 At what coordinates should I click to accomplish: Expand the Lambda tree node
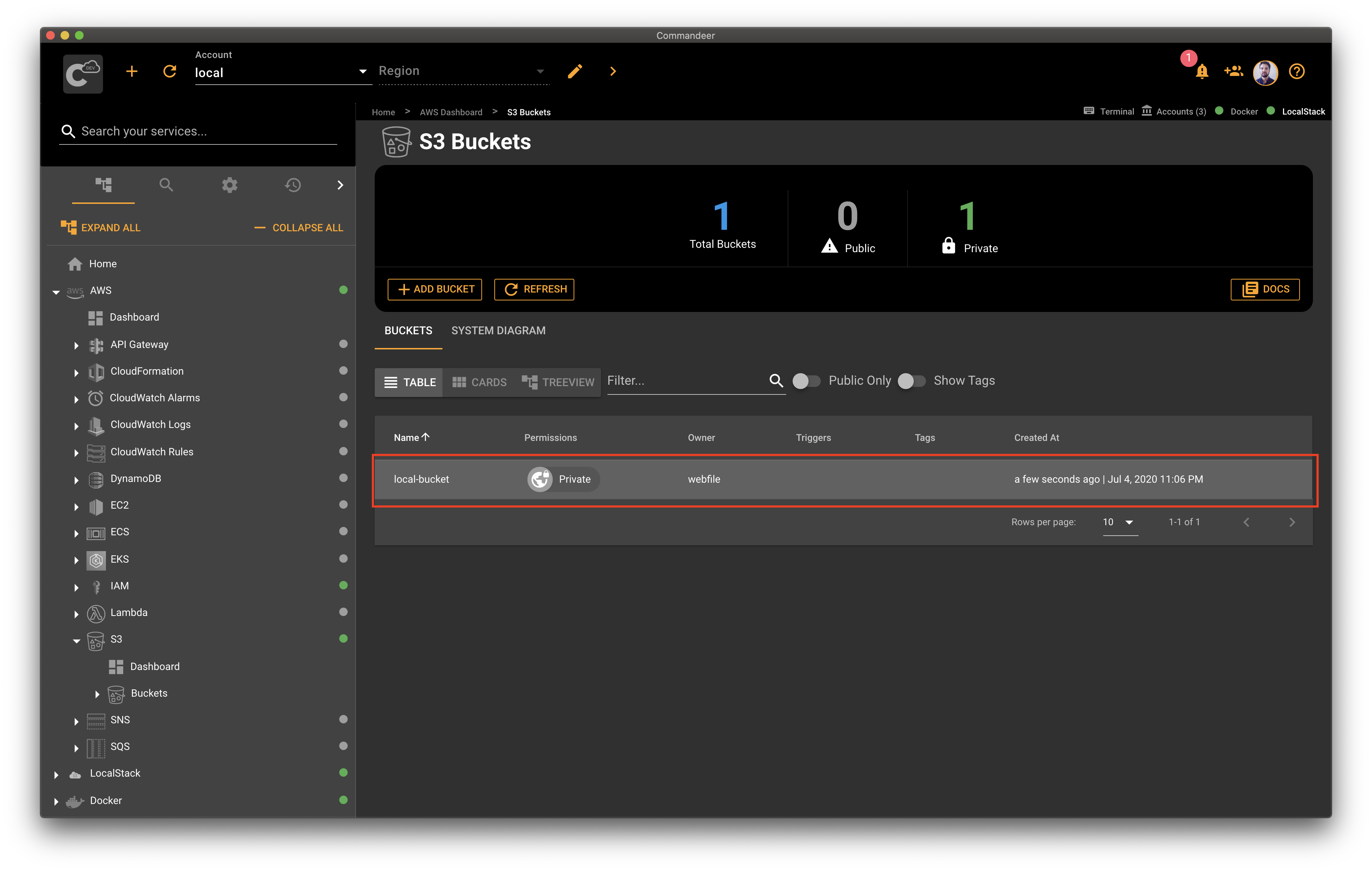pyautogui.click(x=76, y=614)
